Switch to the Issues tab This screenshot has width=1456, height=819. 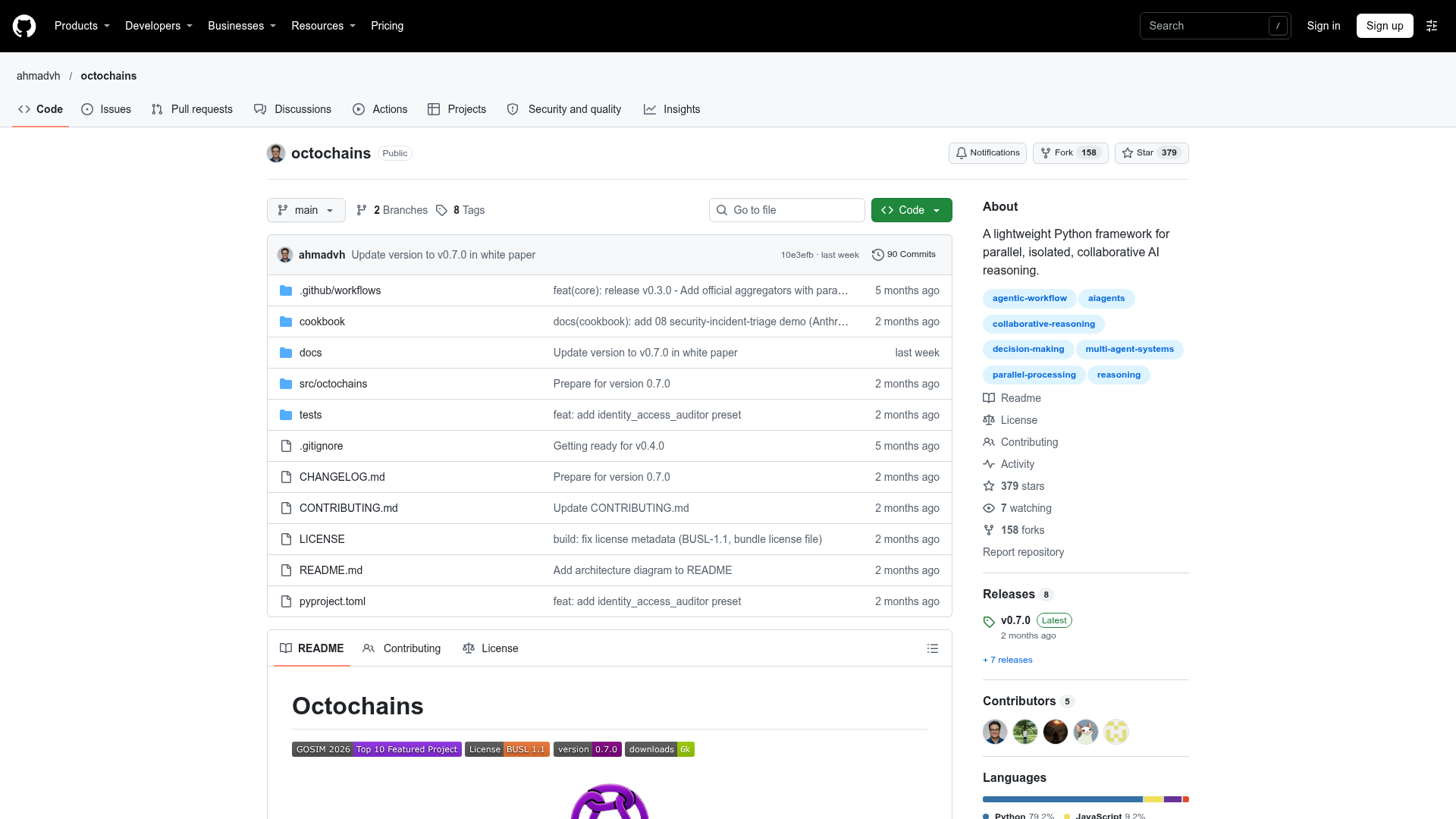click(x=106, y=109)
